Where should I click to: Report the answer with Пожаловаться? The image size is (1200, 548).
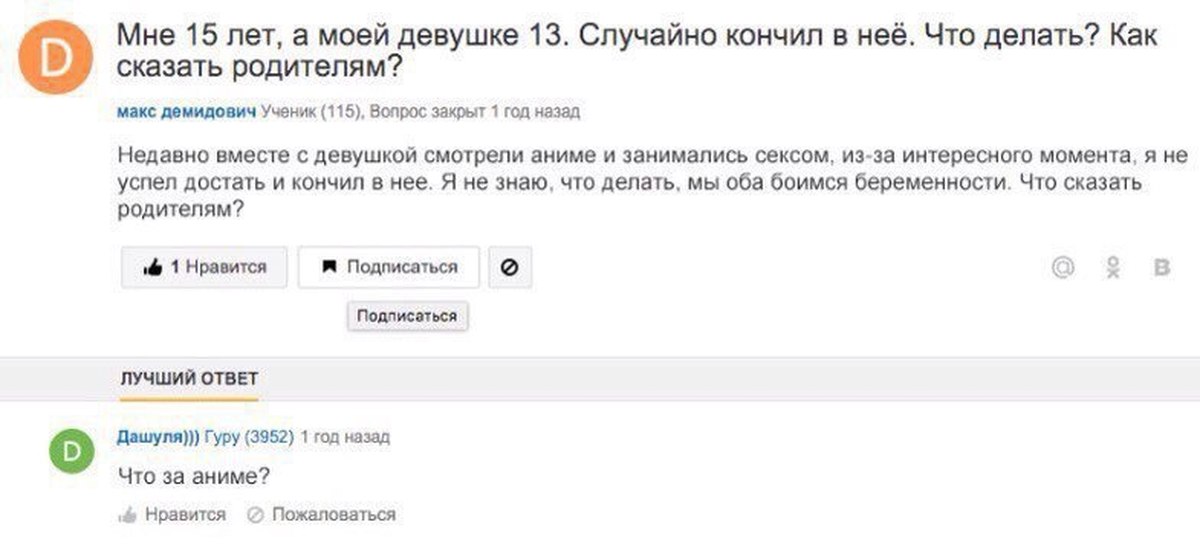click(x=322, y=514)
